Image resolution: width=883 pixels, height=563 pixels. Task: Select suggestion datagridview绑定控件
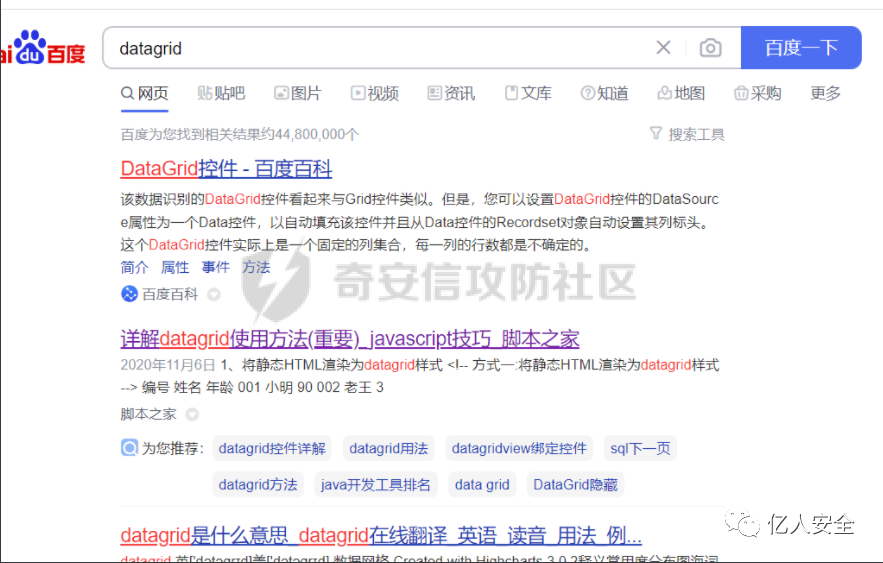[519, 448]
